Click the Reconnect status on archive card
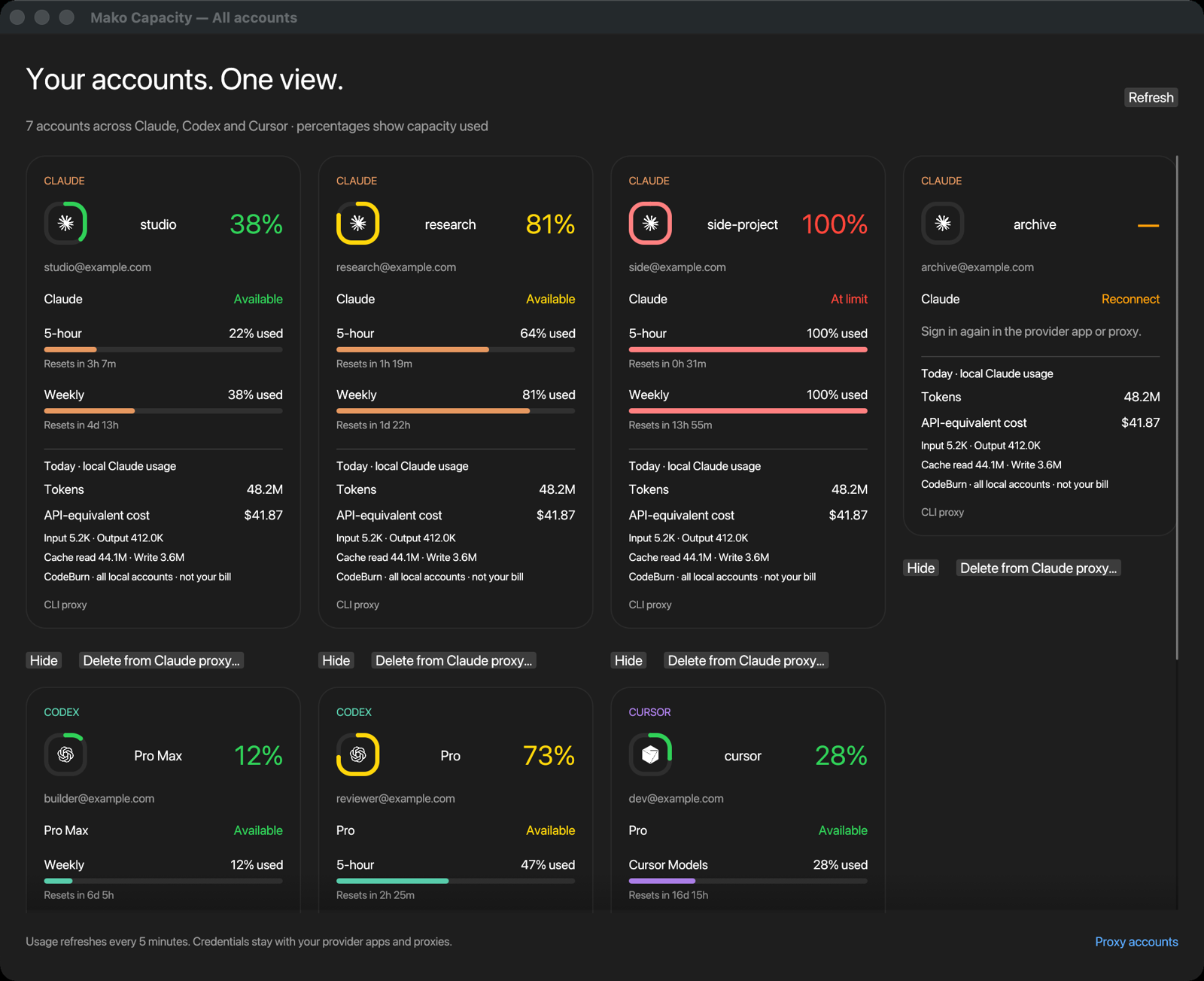Viewport: 1204px width, 981px height. [1130, 299]
